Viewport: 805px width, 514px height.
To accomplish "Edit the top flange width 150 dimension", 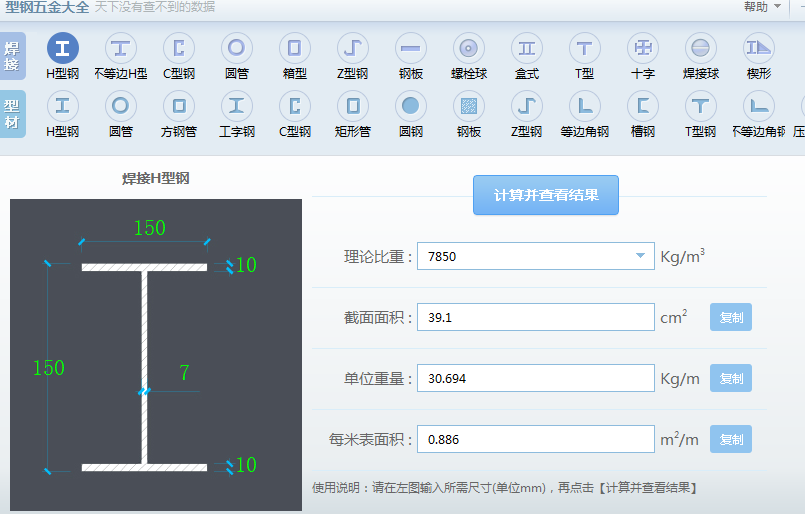I will (149, 227).
